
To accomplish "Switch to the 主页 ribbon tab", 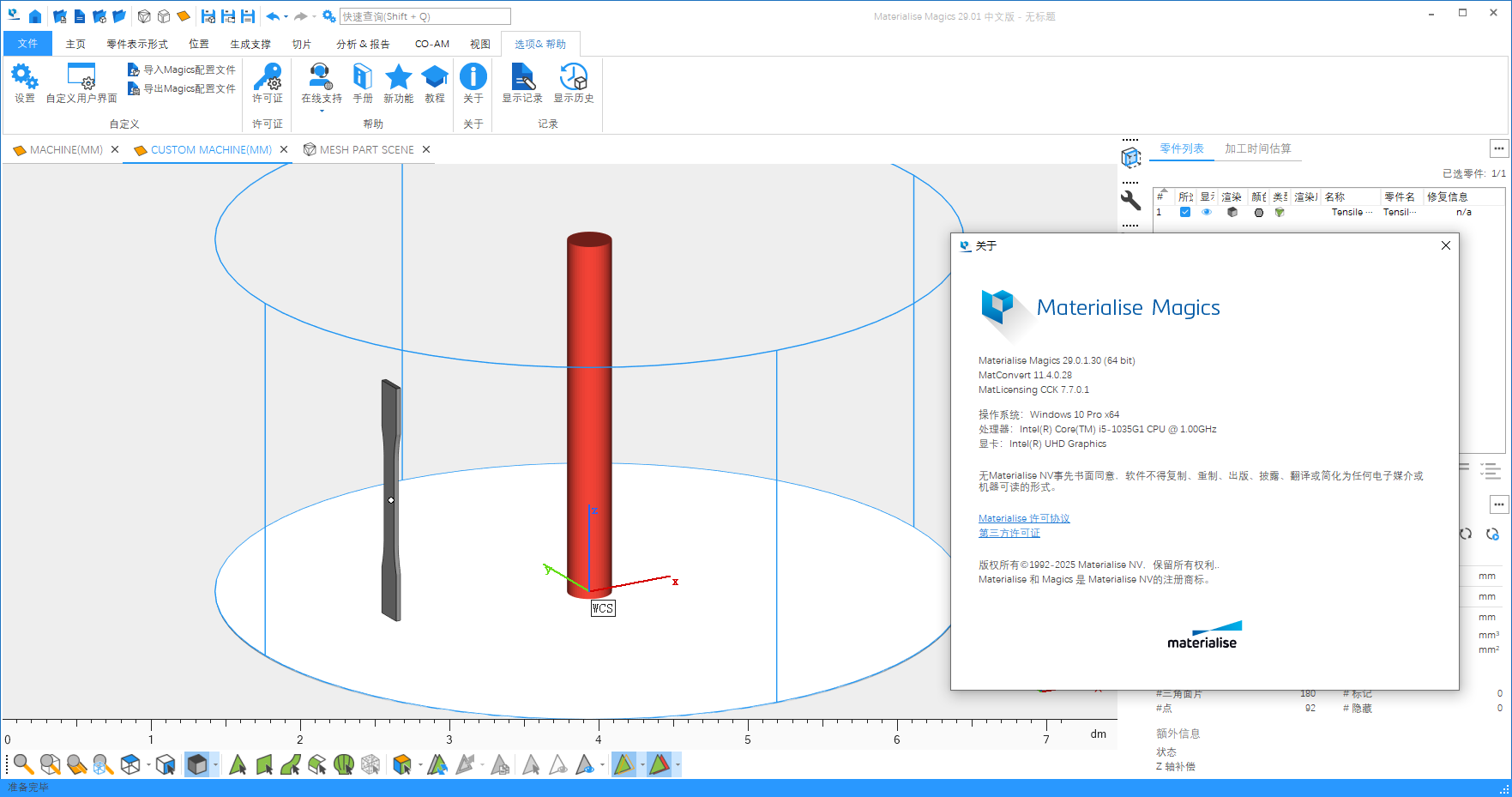I will (x=75, y=44).
